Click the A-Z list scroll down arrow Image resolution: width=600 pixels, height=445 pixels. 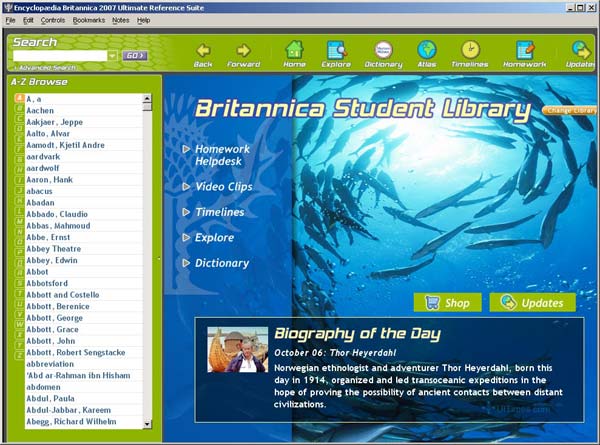coord(147,424)
